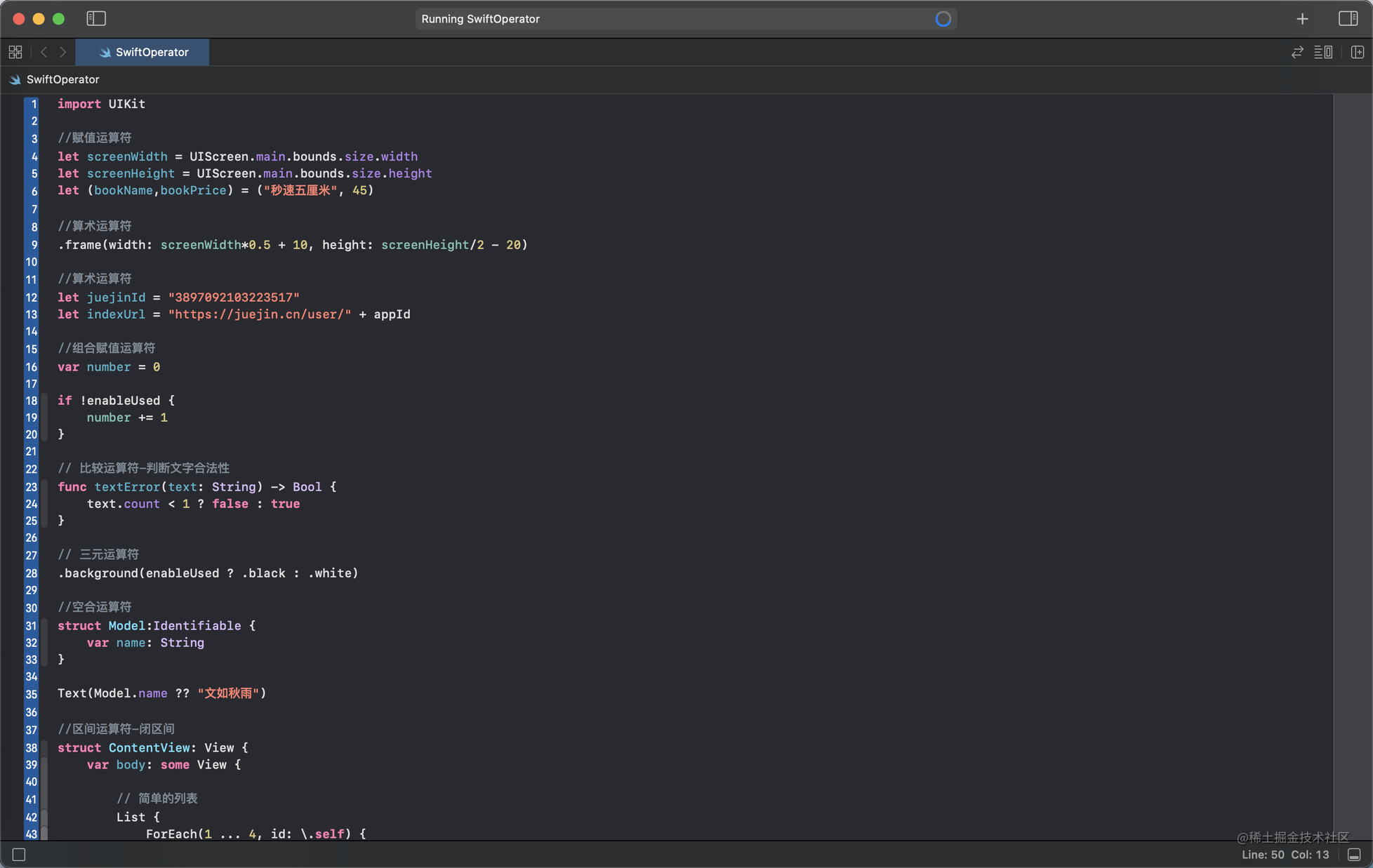Click the string "3897092103223517"
Screen dimensions: 1373x868
234,298
